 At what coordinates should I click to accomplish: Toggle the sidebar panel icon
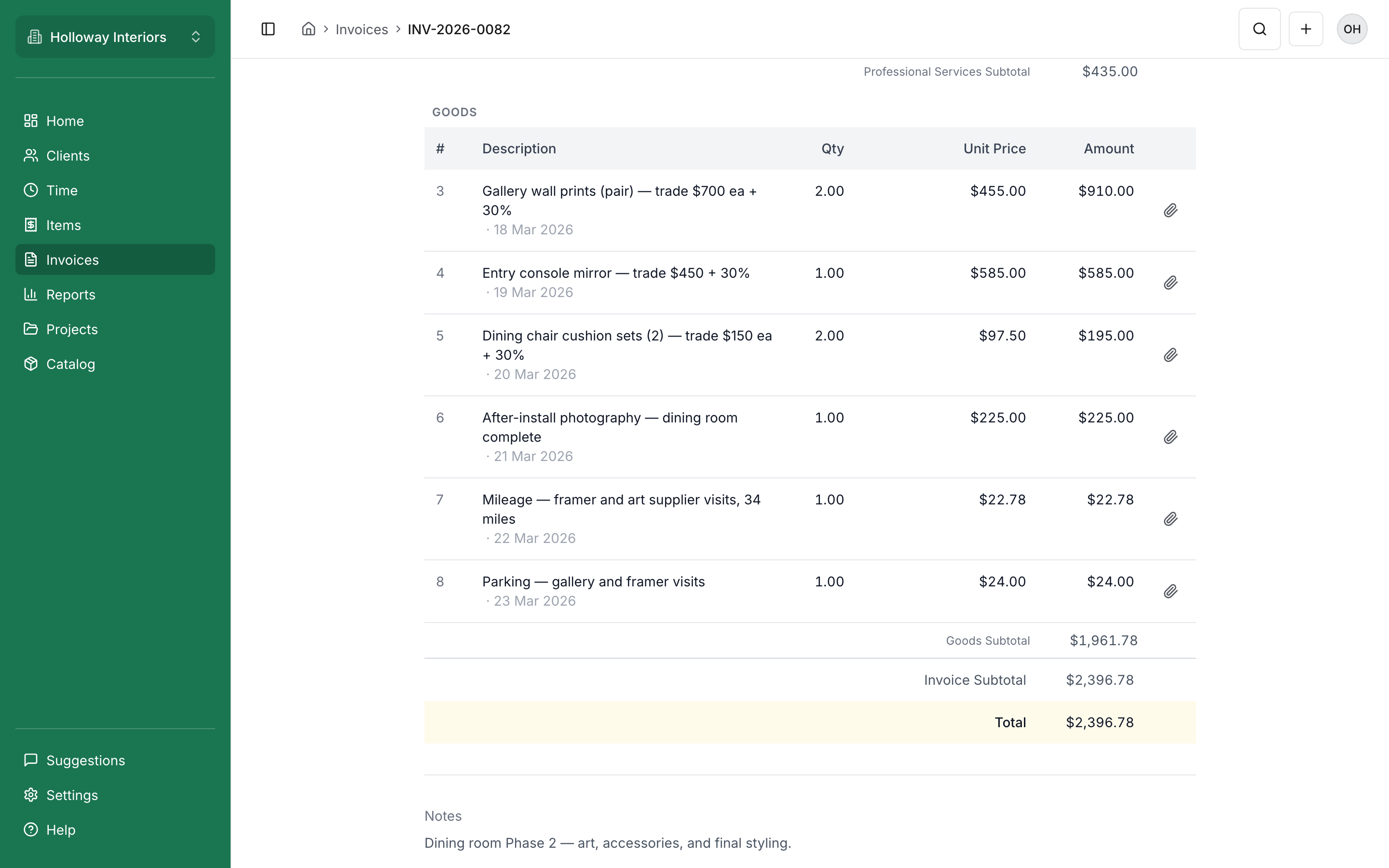coord(268,29)
